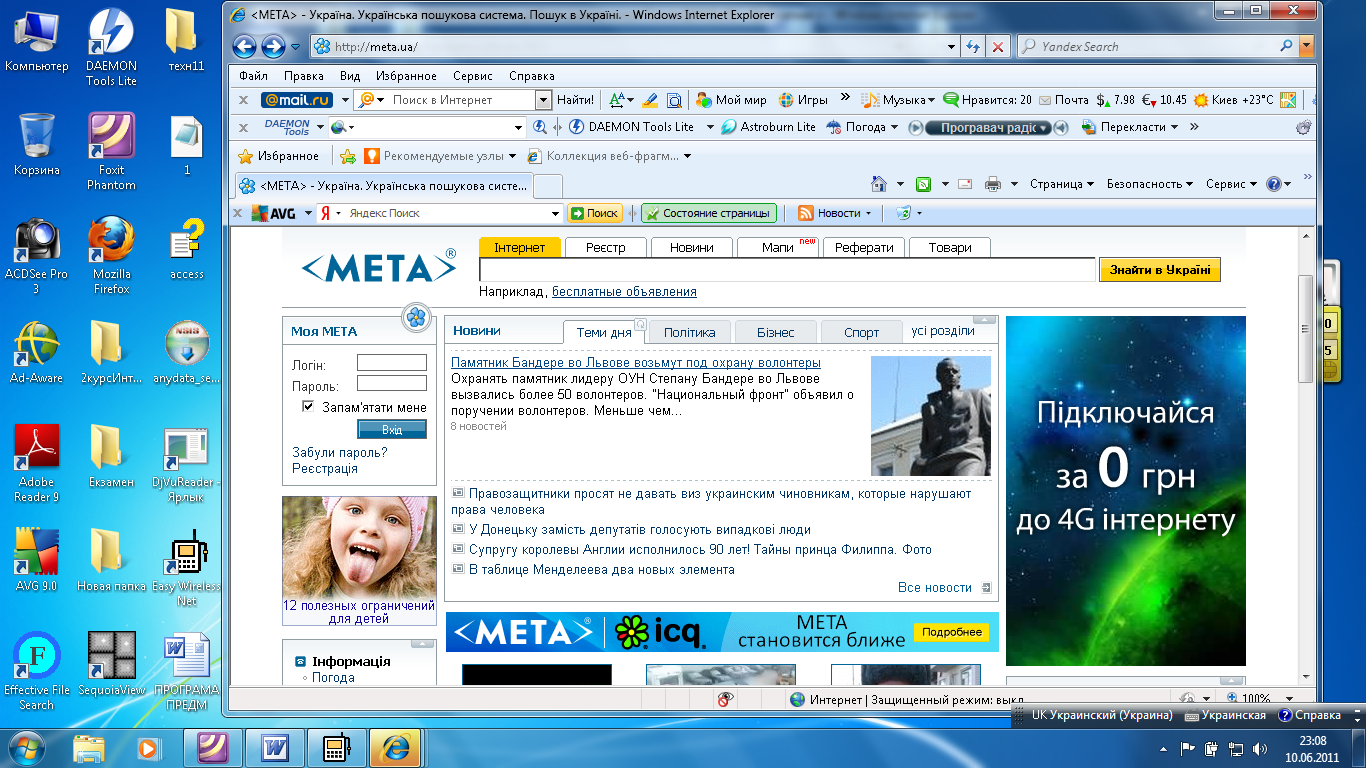This screenshot has height=768, width=1366.
Task: Click the volume speaker icon in the system tray
Action: click(1259, 748)
